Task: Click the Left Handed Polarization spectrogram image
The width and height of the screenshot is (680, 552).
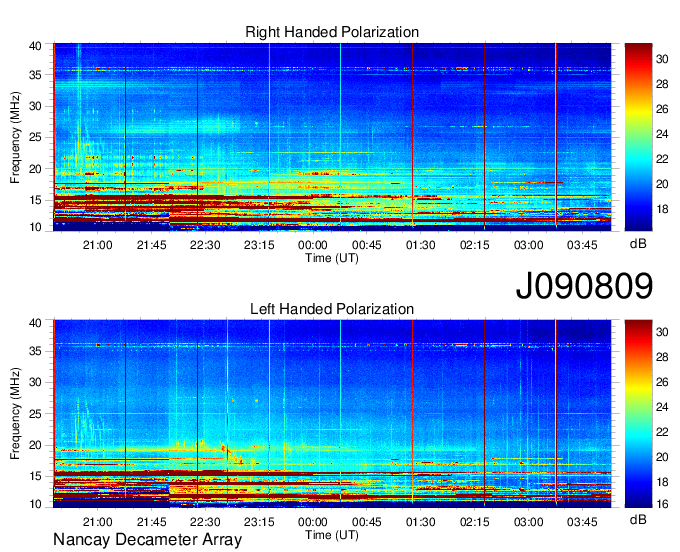Action: [332, 414]
